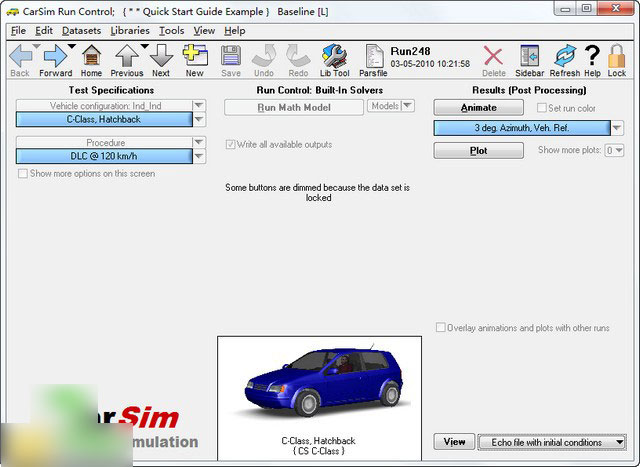Navigate Forward with the blue arrow
Image resolution: width=640 pixels, height=467 pixels.
click(55, 60)
